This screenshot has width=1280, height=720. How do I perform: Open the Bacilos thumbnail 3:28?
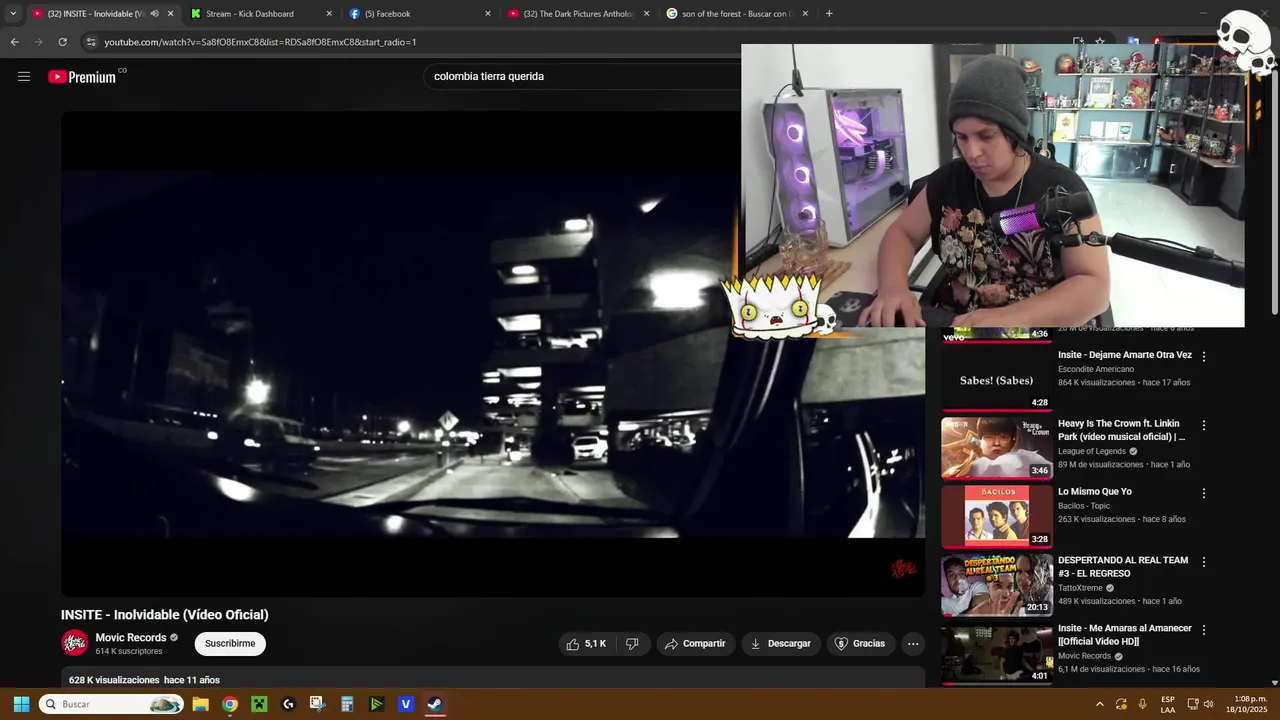pos(997,517)
